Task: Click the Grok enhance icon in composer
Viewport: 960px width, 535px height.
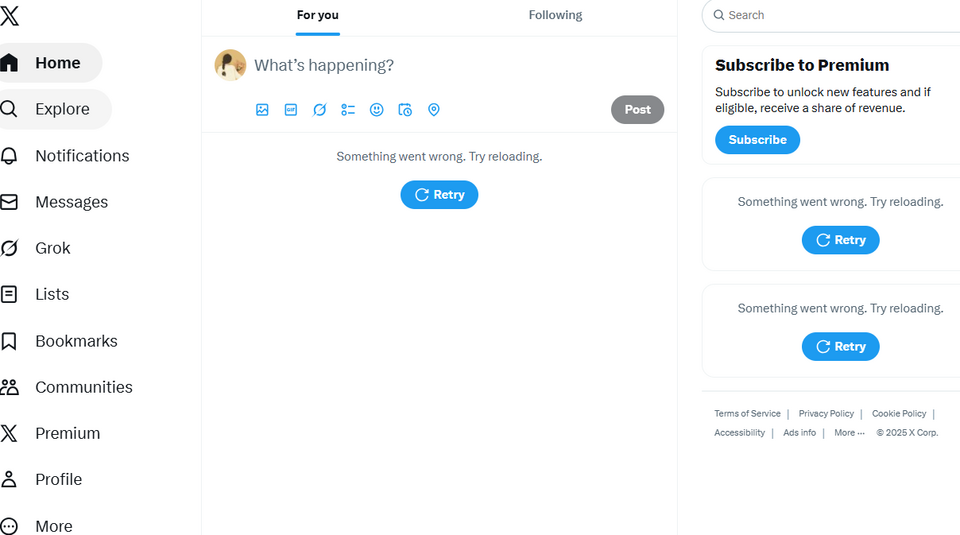Action: [319, 110]
